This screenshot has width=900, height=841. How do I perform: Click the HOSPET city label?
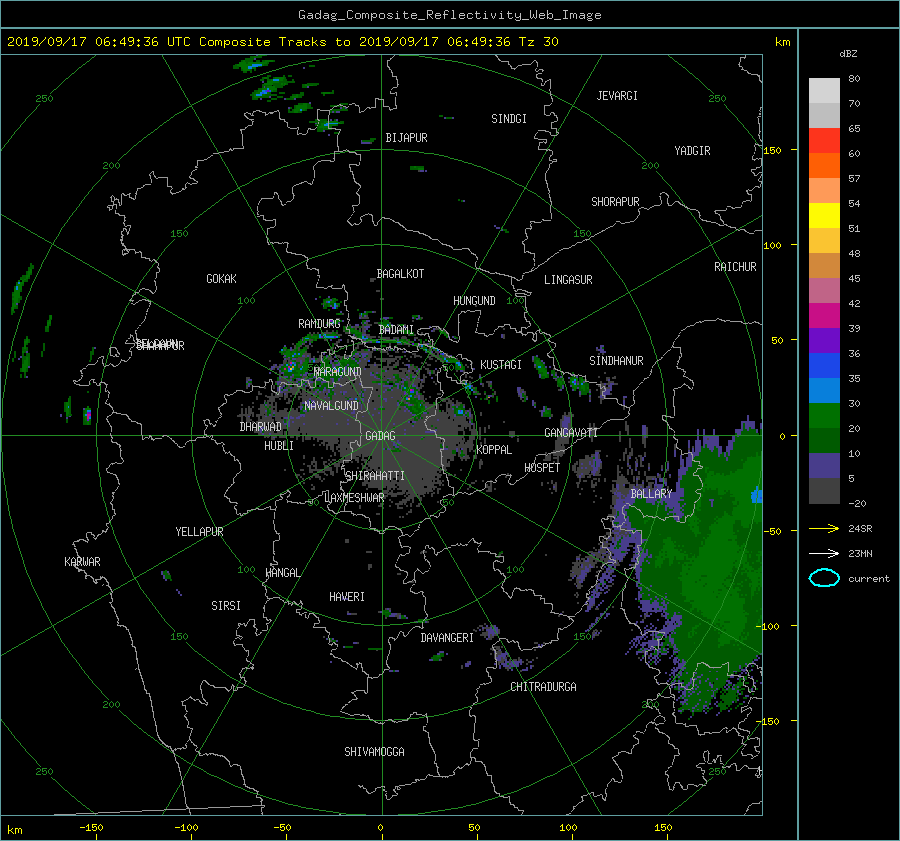[542, 468]
